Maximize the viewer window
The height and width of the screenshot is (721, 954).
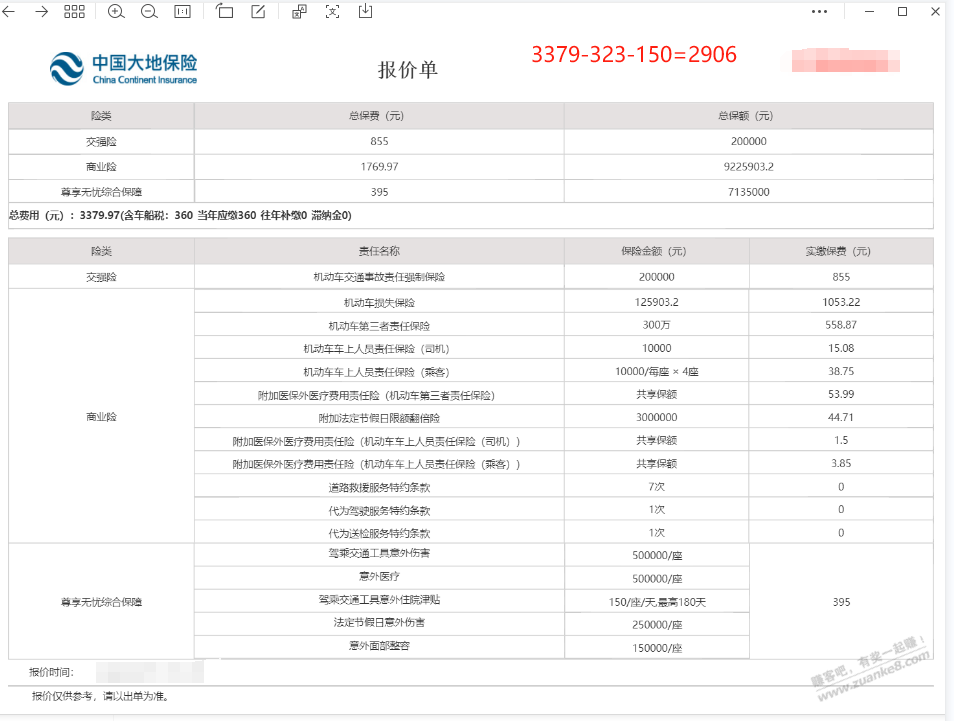(x=902, y=12)
